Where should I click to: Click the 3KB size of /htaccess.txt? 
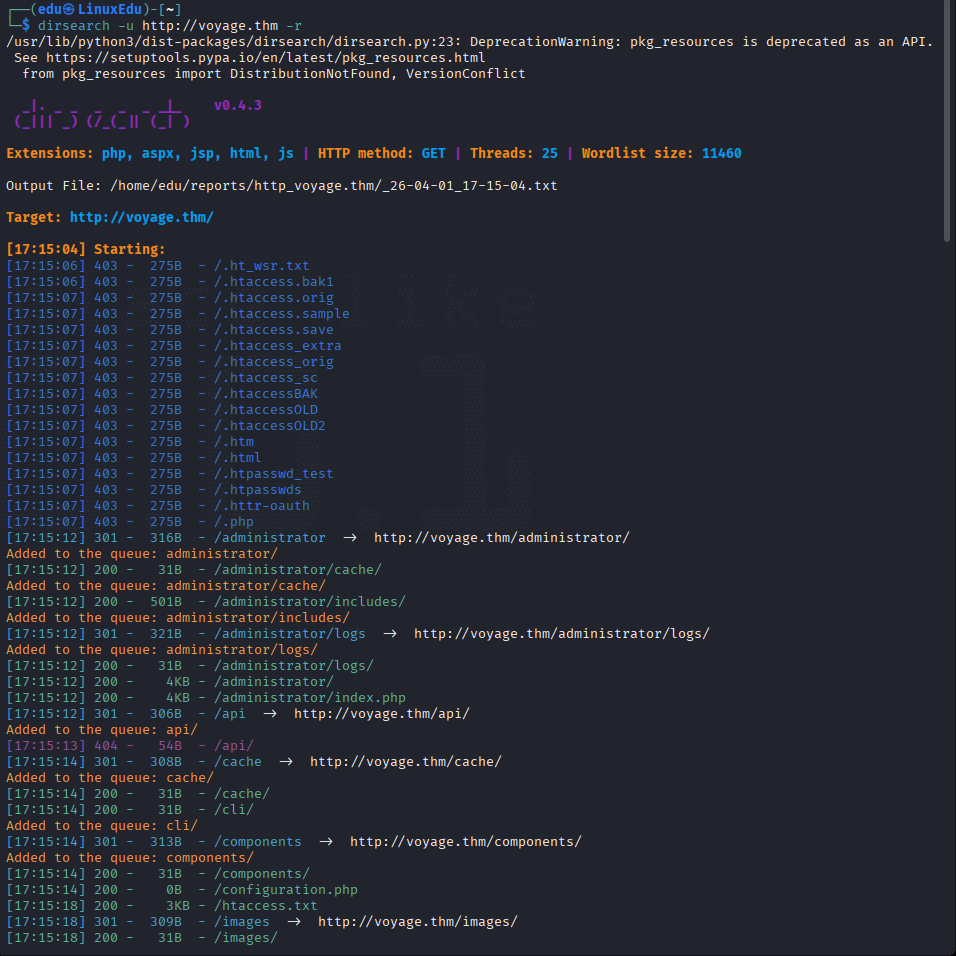tap(177, 906)
